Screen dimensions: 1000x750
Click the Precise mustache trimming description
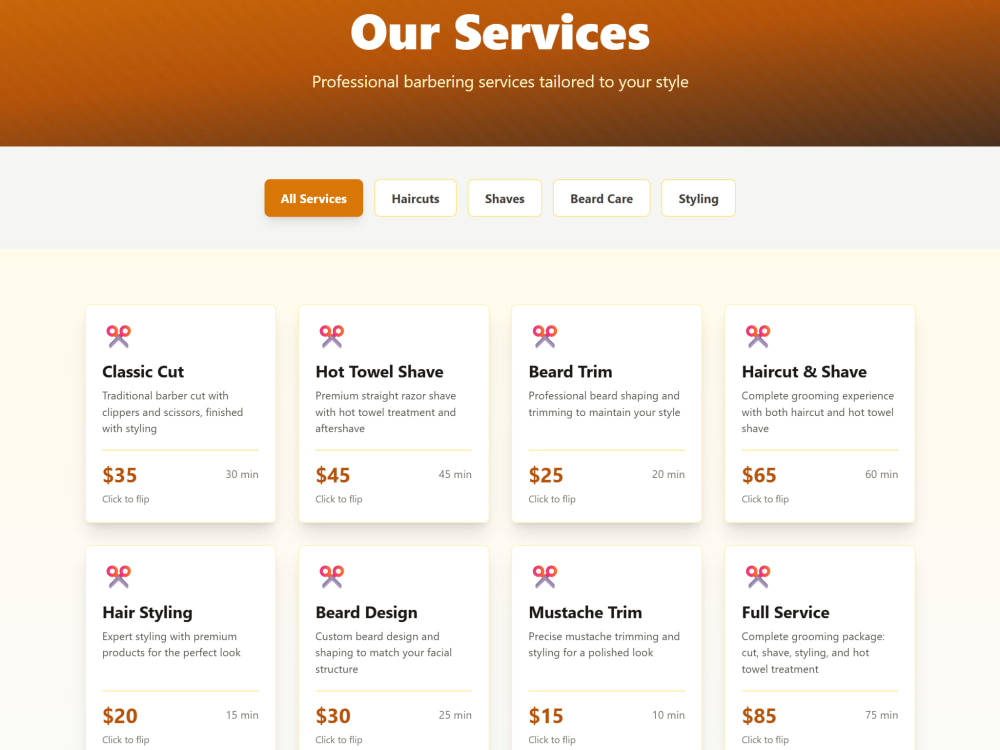604,645
